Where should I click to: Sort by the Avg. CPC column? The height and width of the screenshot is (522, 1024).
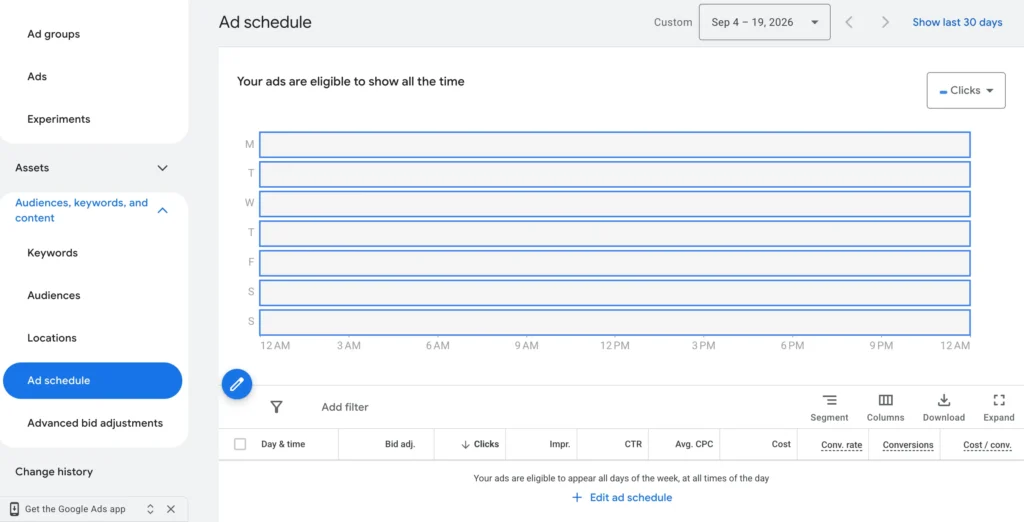pos(694,444)
